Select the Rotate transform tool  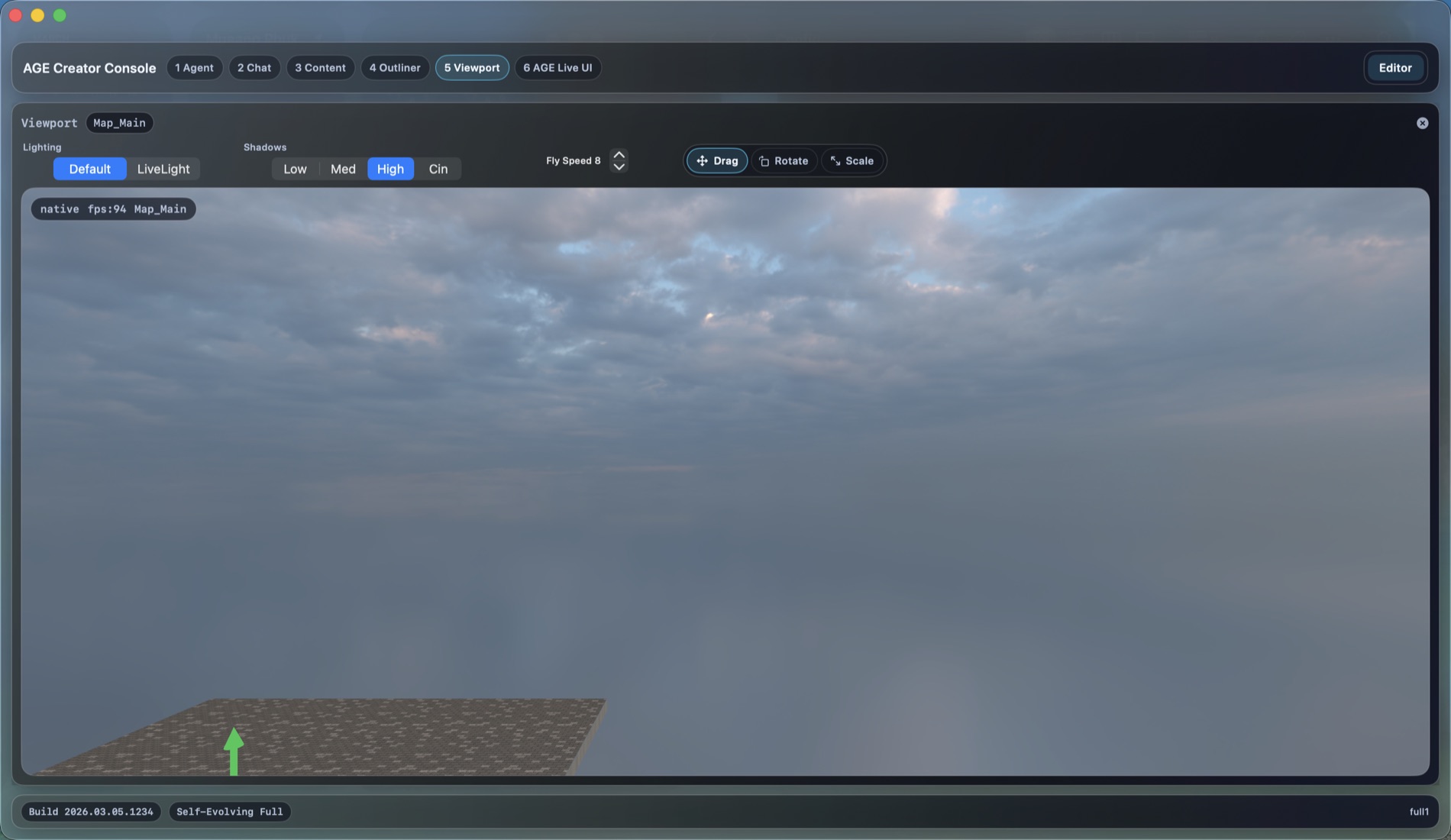(x=784, y=160)
